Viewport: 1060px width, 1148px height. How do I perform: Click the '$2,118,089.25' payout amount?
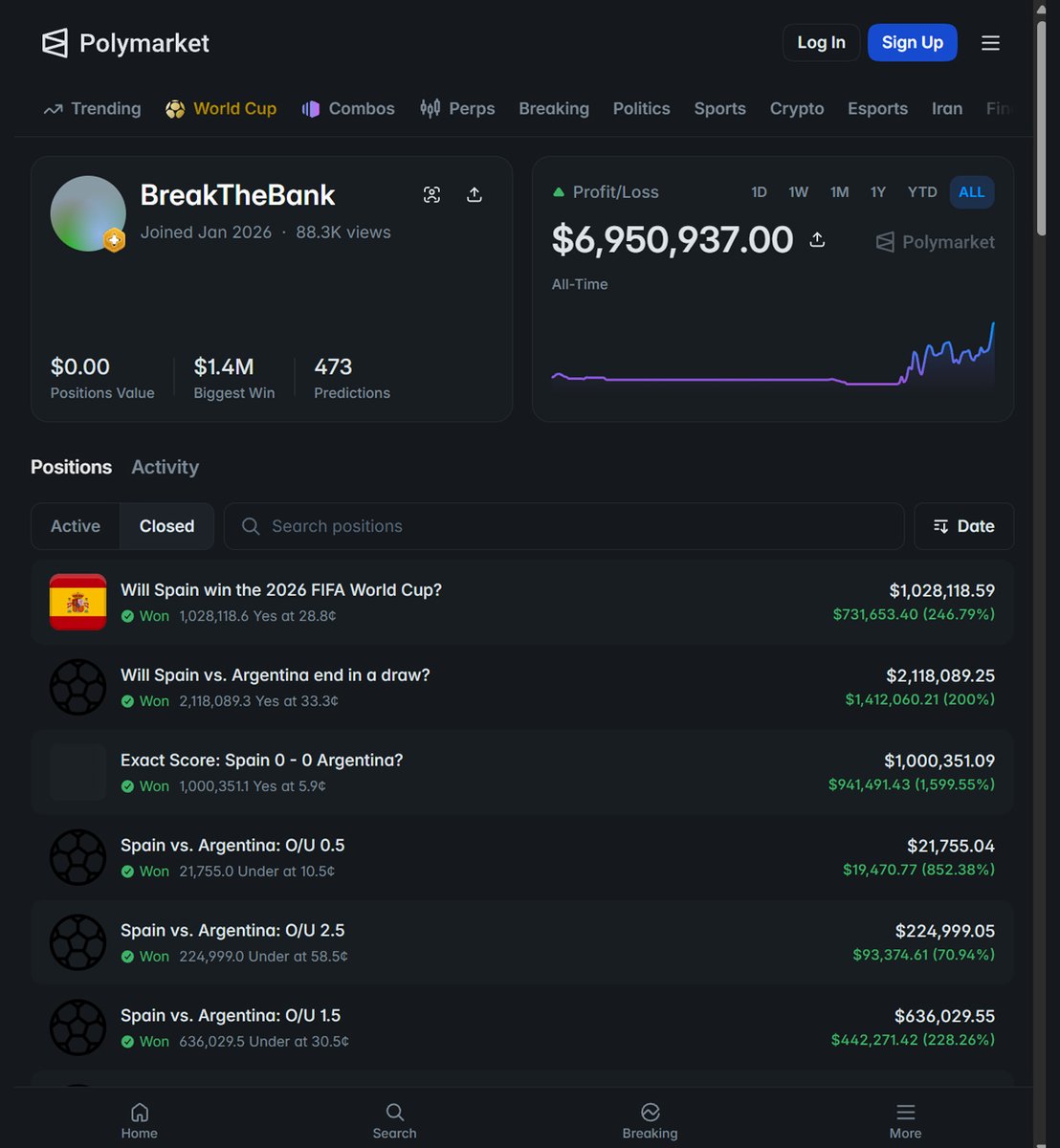tap(940, 675)
